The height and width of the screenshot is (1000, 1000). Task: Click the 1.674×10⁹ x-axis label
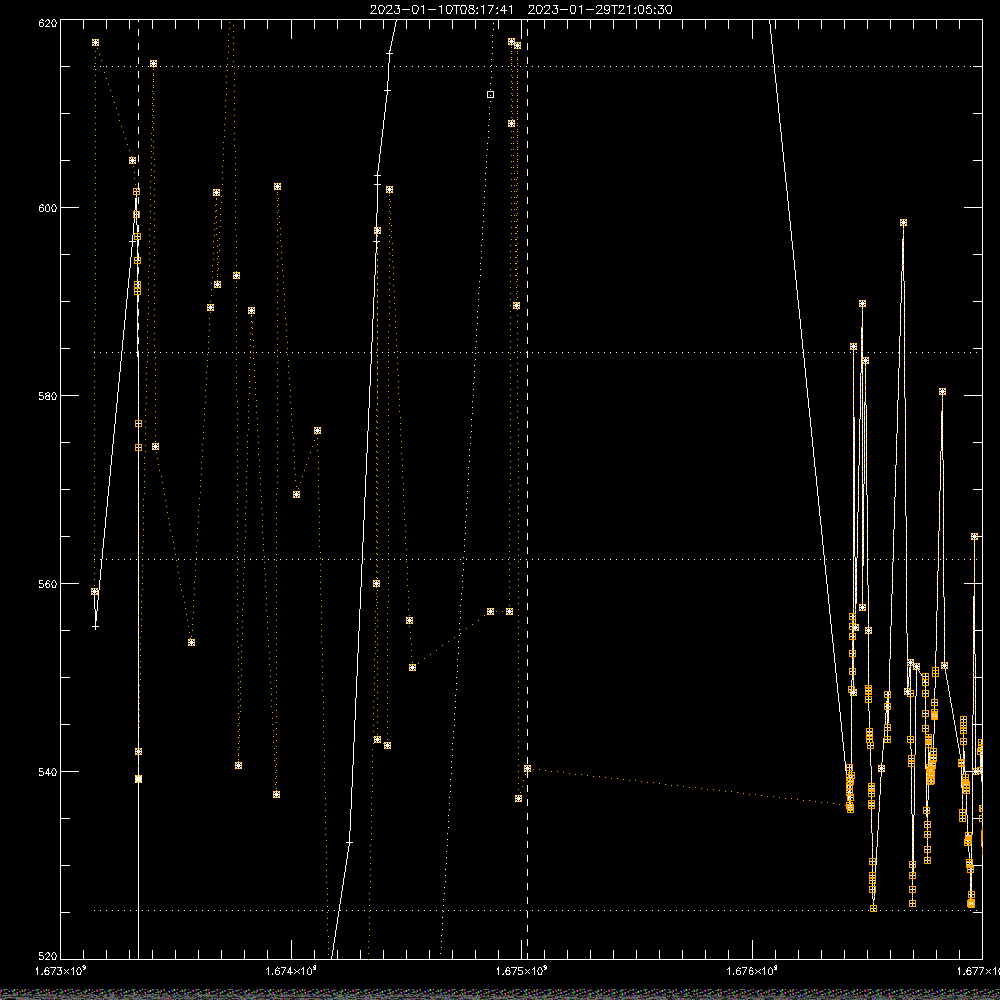tap(291, 971)
